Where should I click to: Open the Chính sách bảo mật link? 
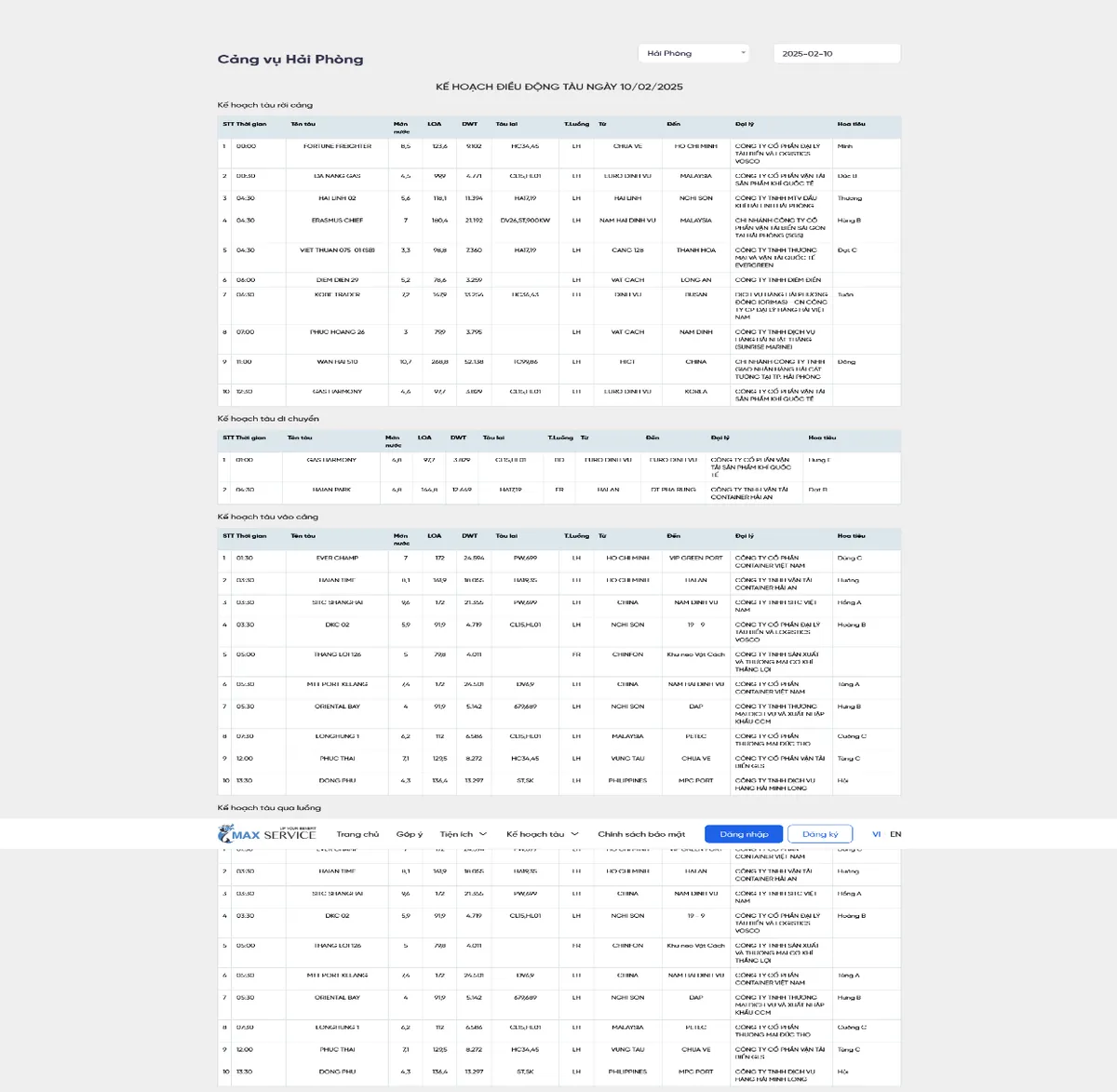(x=640, y=834)
